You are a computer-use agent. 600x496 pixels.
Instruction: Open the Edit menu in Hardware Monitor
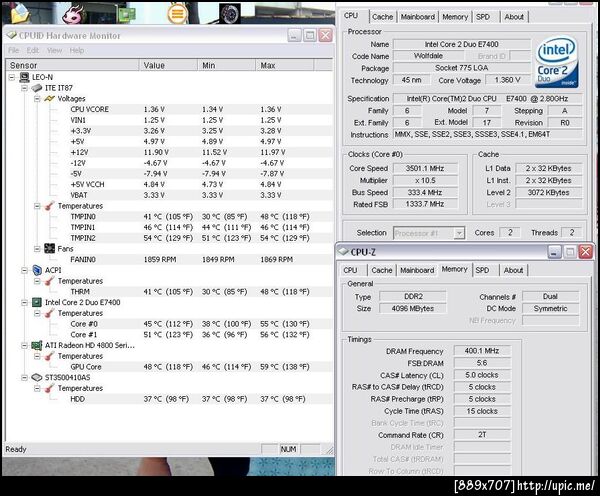click(33, 50)
